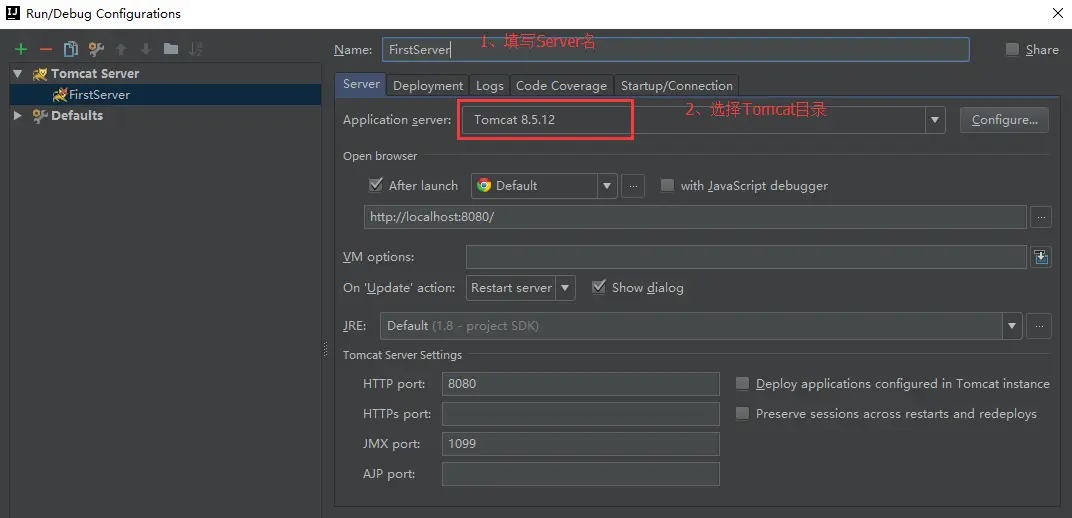Click the panel splitter grip handle
Image resolution: width=1072 pixels, height=518 pixels.
[x=326, y=349]
